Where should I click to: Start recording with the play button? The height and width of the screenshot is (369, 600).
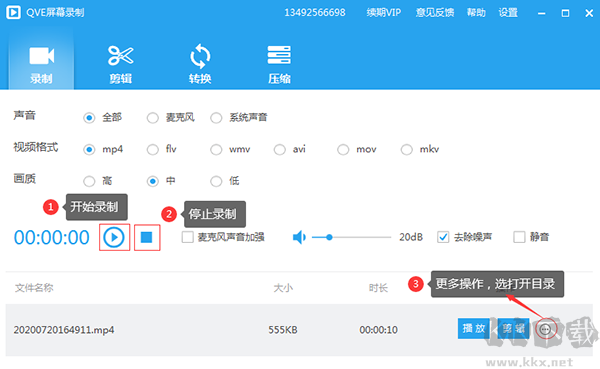point(114,237)
